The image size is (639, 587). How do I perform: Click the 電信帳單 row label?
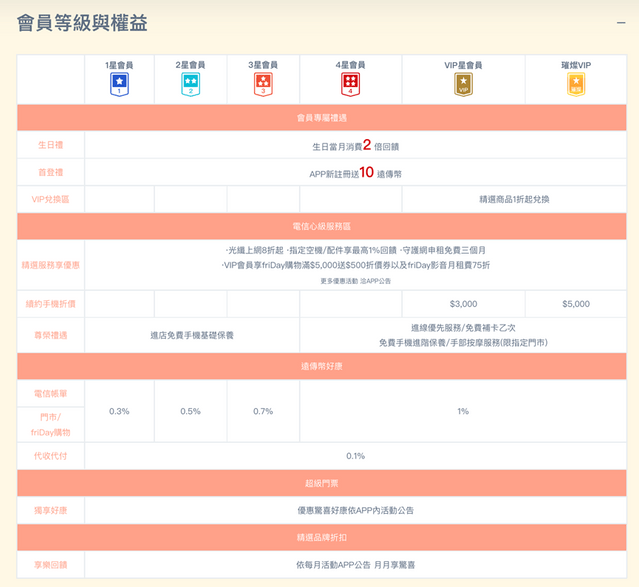coord(51,394)
